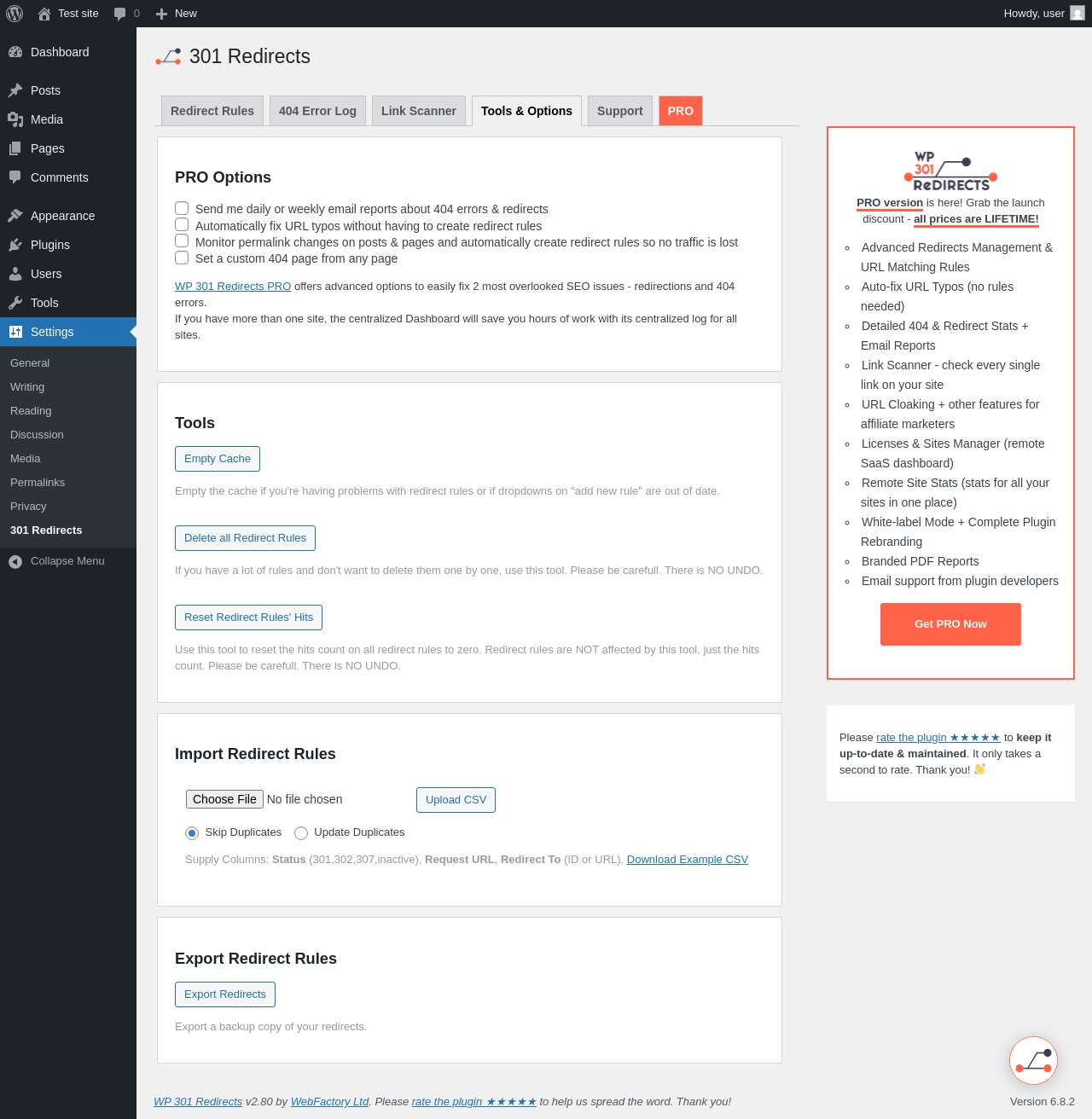Open comments bubble in admin bar
Viewport: 1092px width, 1119px height.
point(120,14)
